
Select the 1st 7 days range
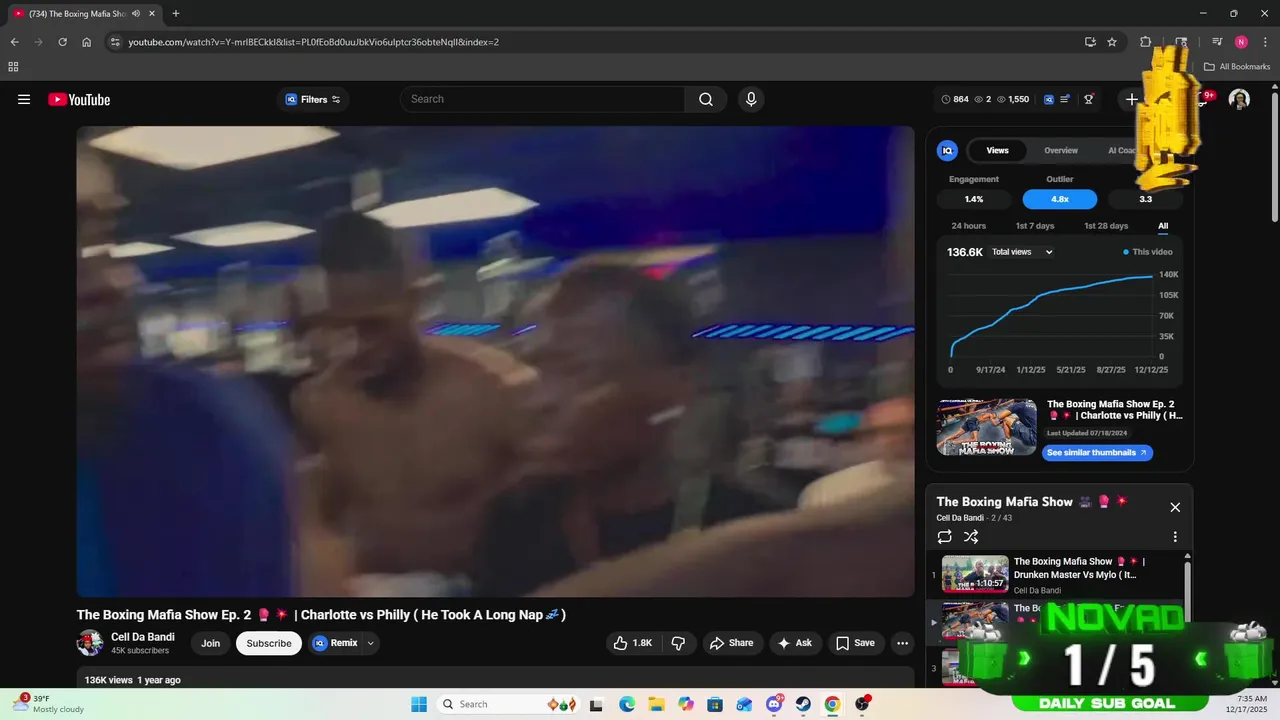click(1035, 226)
